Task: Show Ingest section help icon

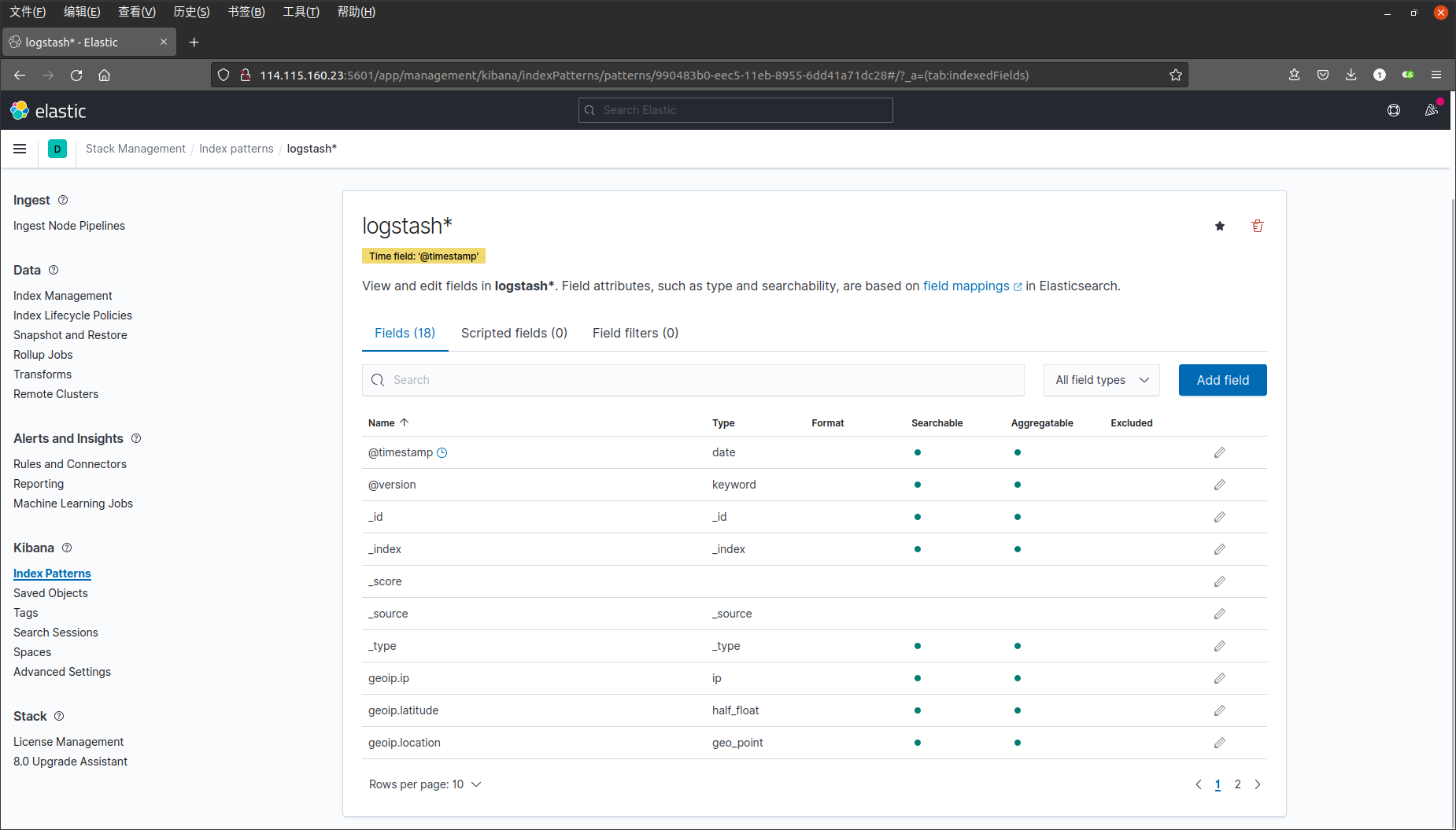Action: pos(63,200)
